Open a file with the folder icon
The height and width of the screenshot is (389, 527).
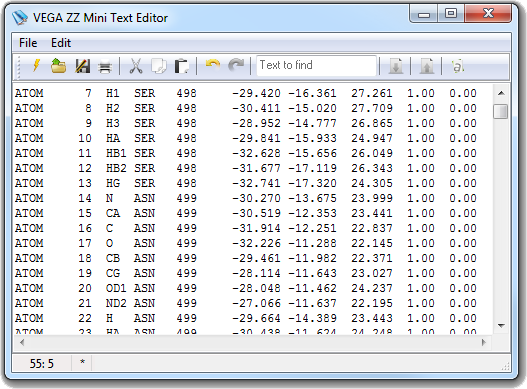(x=58, y=66)
